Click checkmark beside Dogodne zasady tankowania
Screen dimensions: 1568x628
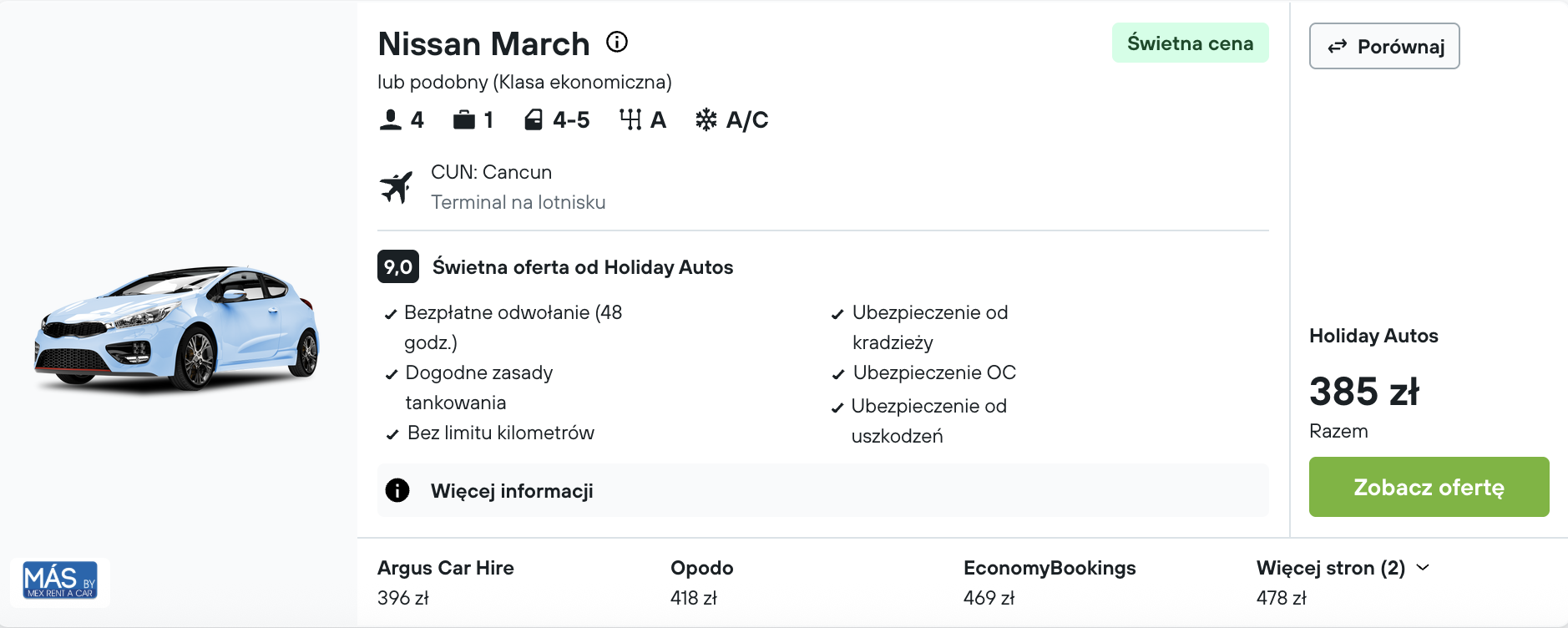click(x=391, y=375)
